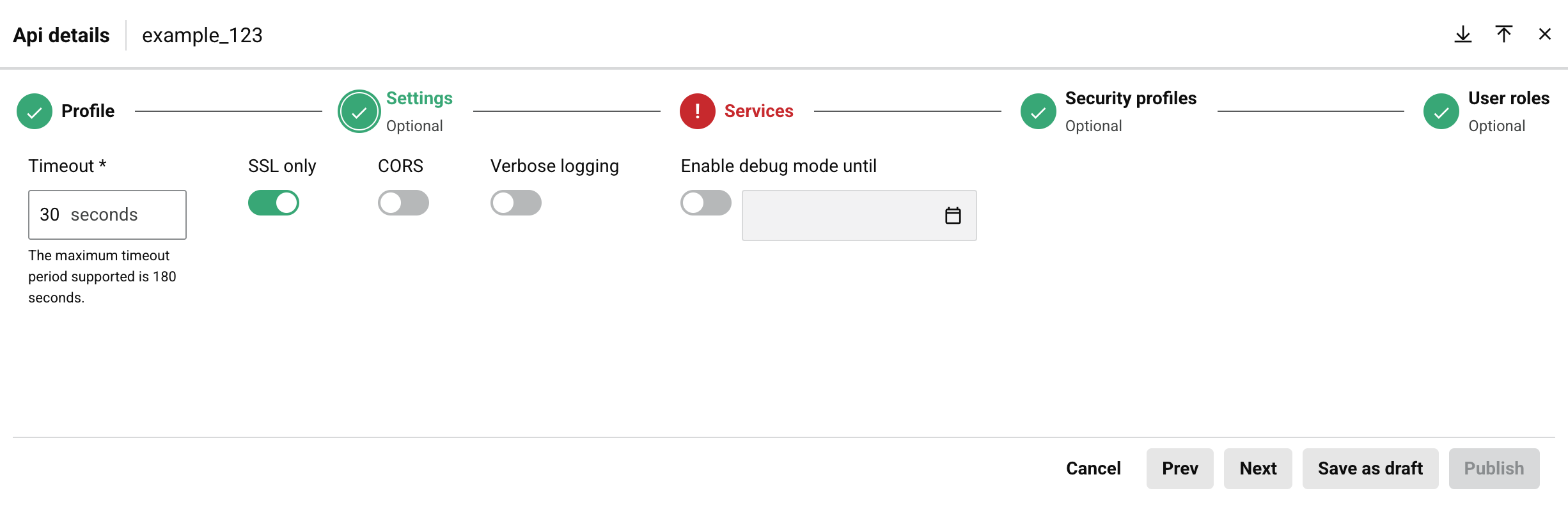Click the Prev button
The width and height of the screenshot is (1568, 509).
point(1179,468)
